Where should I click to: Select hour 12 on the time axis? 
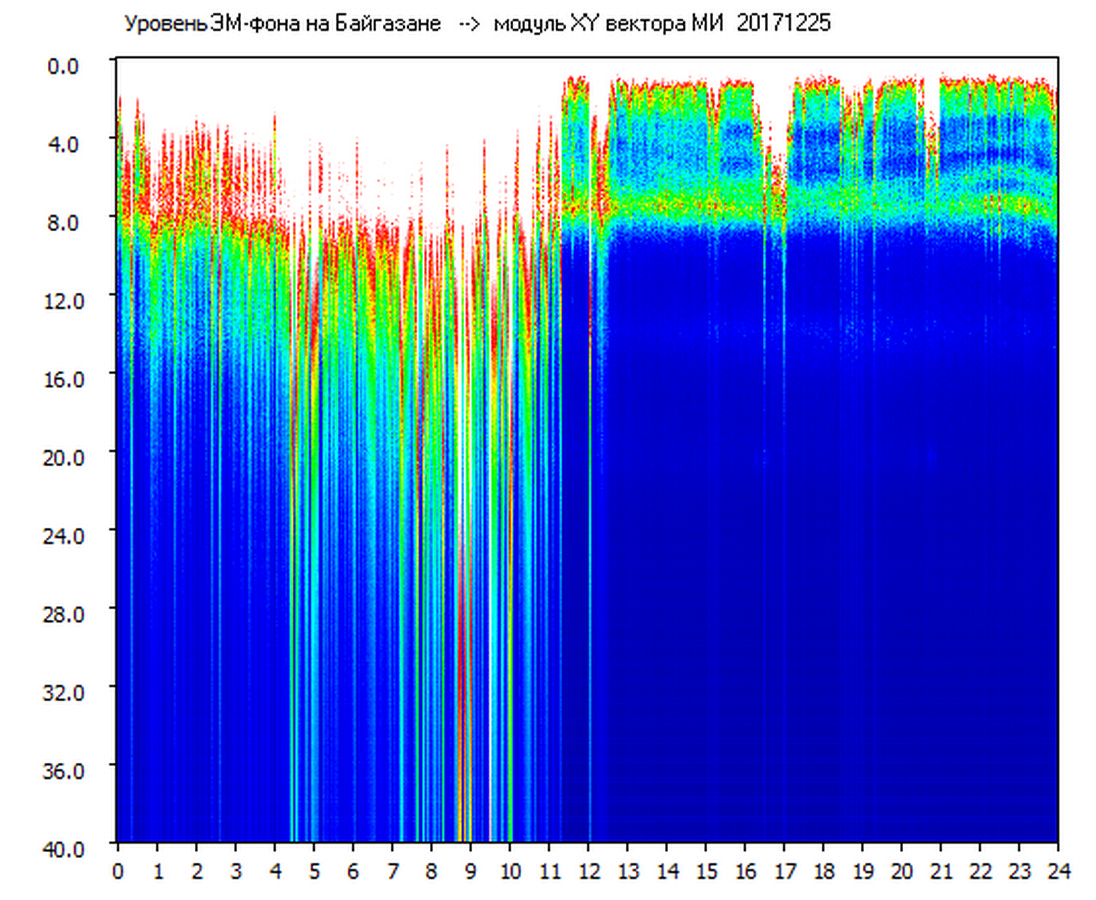point(588,870)
